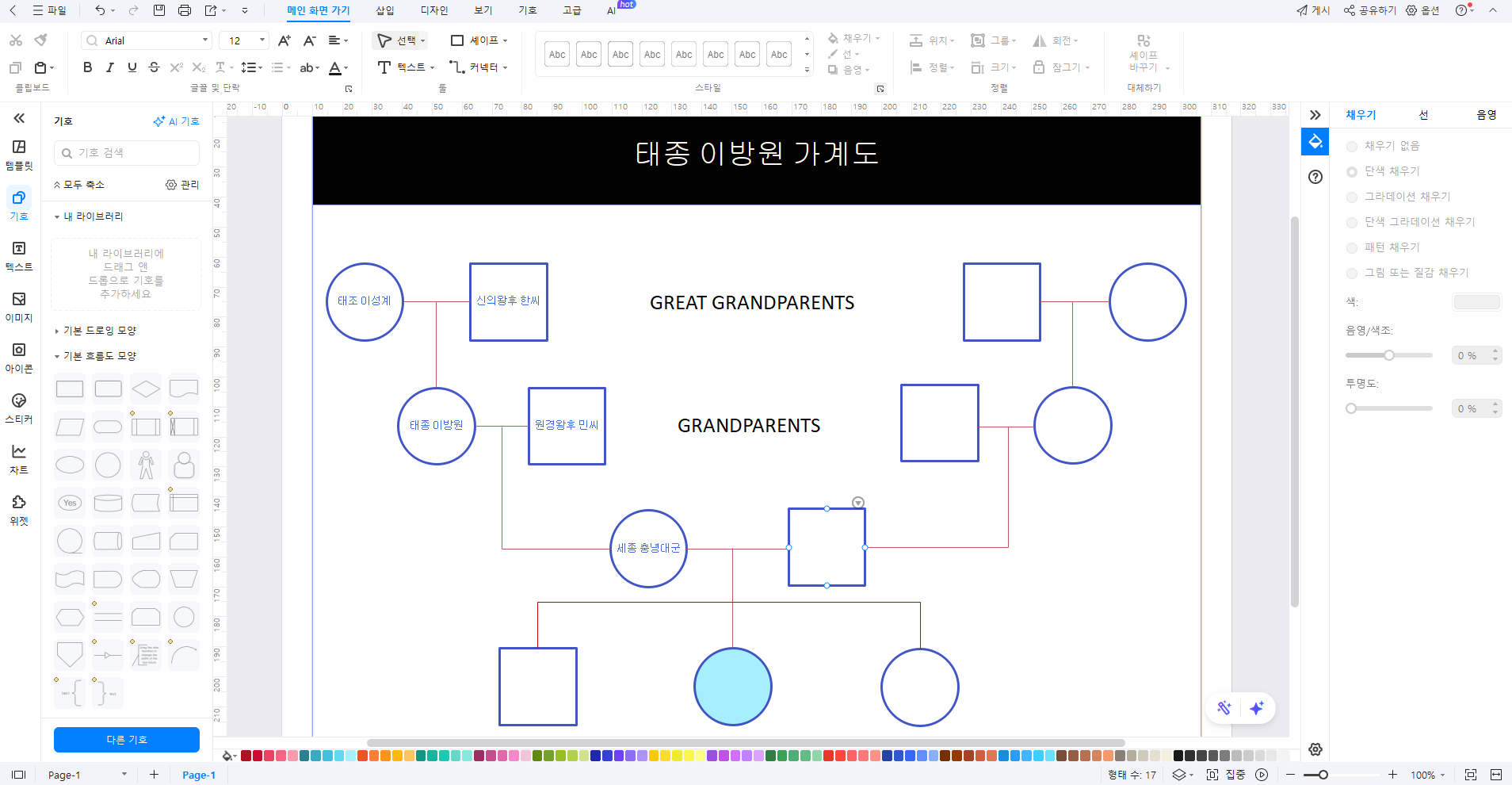This screenshot has width=1512, height=785.
Task: Apply Strikethrough formatting
Action: [x=155, y=67]
